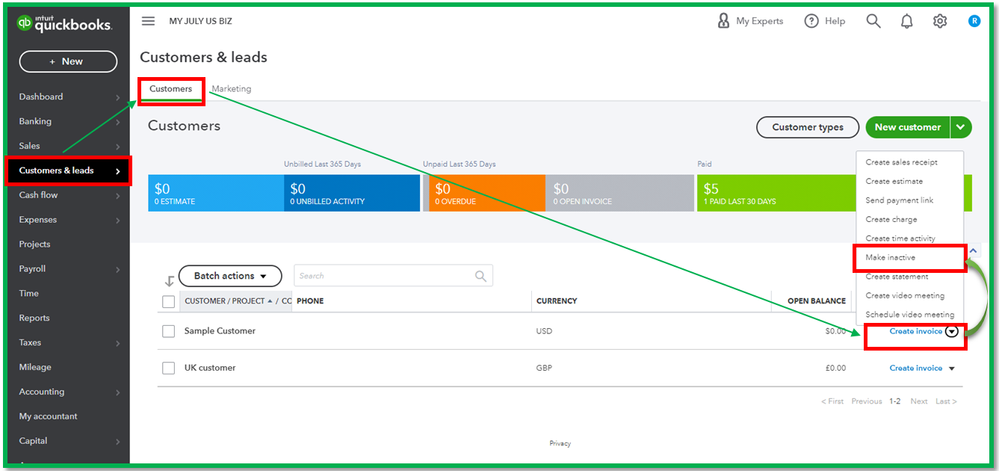Open Time in the sidebar
This screenshot has height=471, width=999.
click(x=29, y=294)
